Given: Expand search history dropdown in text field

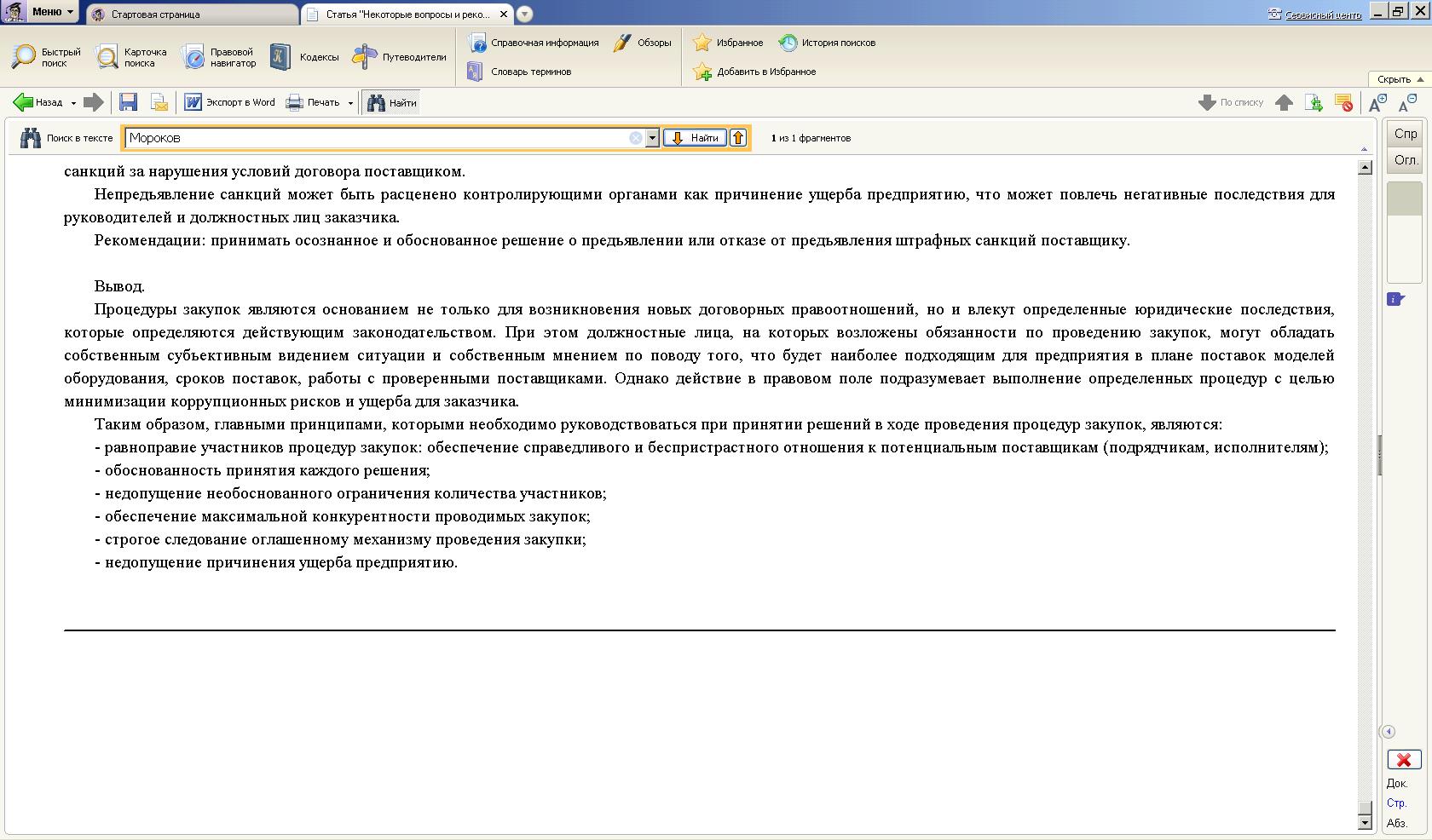Looking at the screenshot, I should point(652,138).
